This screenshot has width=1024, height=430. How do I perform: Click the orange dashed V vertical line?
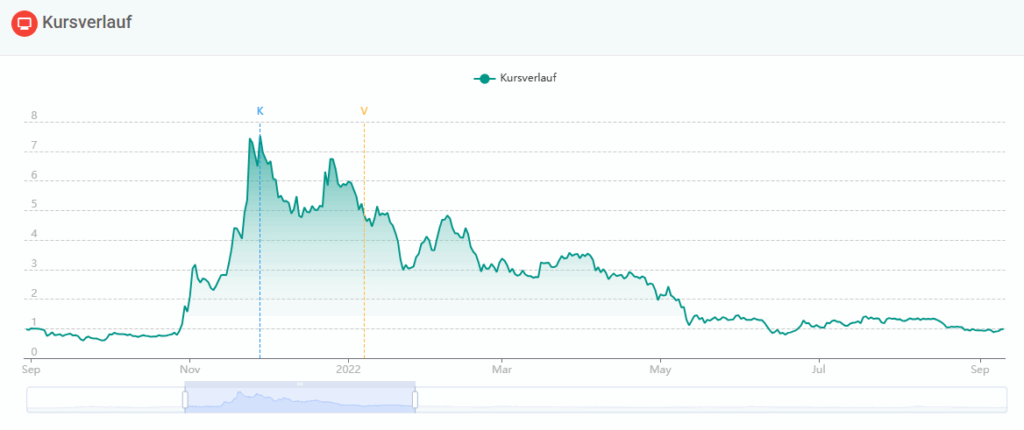[364, 239]
